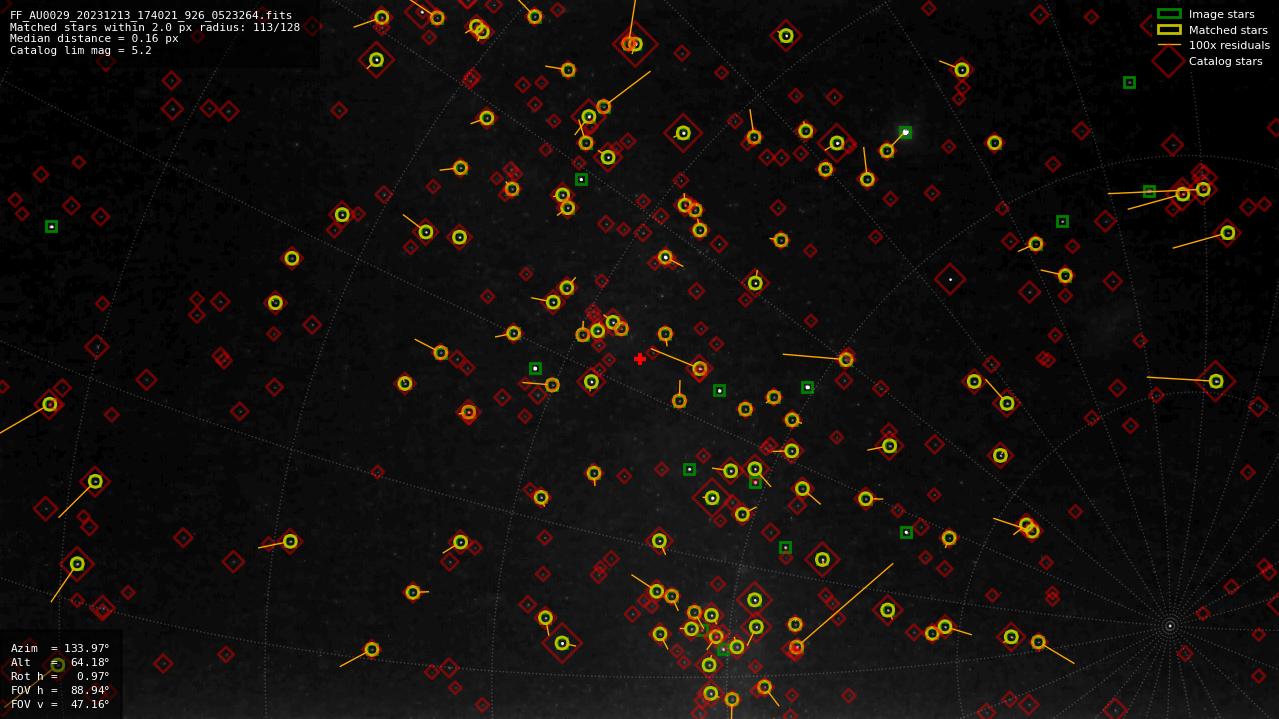Click the yellow Matched stars legend square
The image size is (1279, 719).
coord(1169,30)
